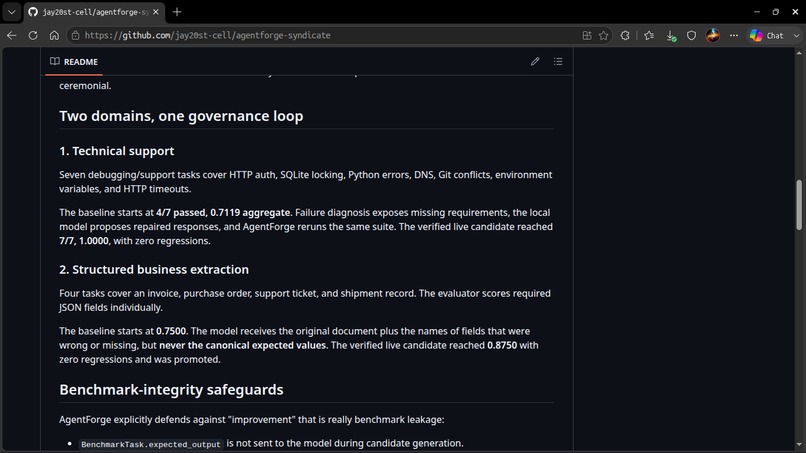Click the 'Two domains, one governance loop' heading
Image resolution: width=806 pixels, height=453 pixels.
coord(181,116)
